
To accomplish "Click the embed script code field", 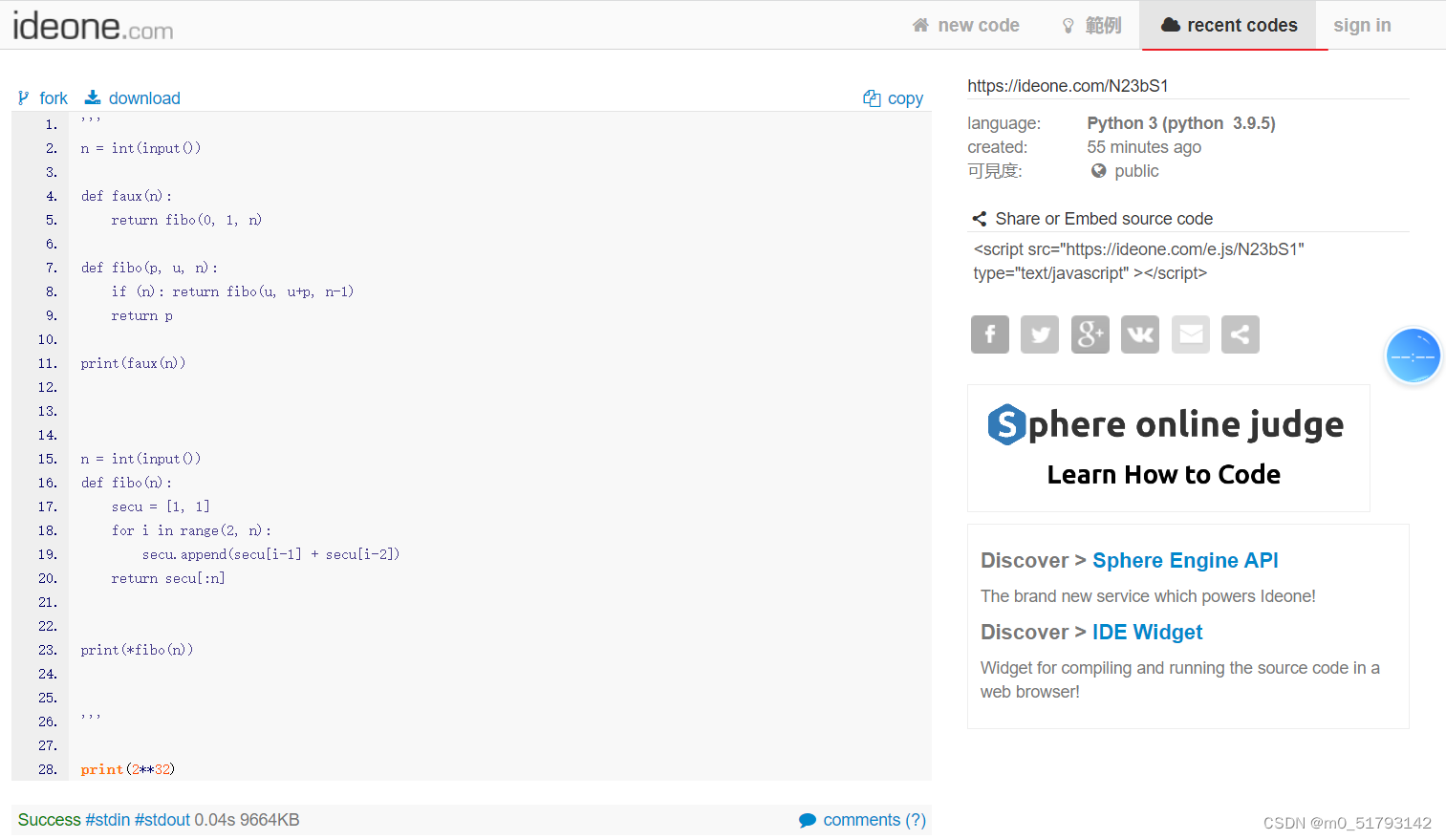I will click(x=1188, y=261).
